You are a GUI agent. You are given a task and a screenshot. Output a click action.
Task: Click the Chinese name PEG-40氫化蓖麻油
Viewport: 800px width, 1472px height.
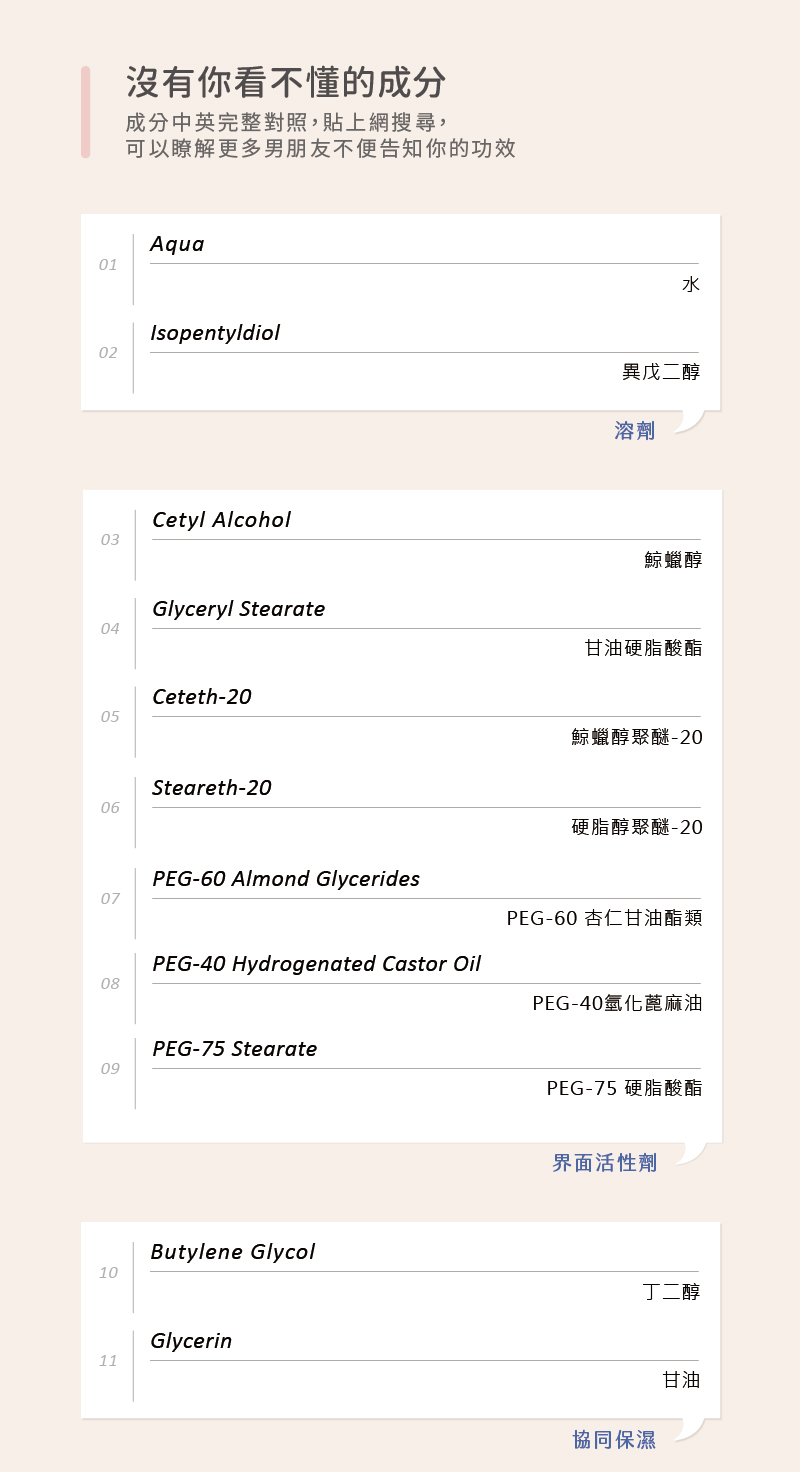tap(617, 1003)
